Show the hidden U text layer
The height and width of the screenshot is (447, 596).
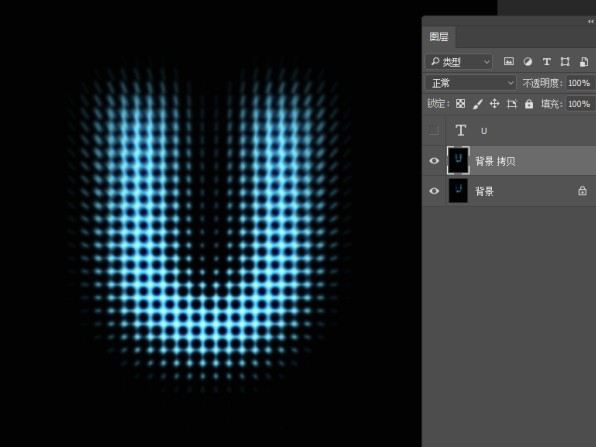click(433, 130)
